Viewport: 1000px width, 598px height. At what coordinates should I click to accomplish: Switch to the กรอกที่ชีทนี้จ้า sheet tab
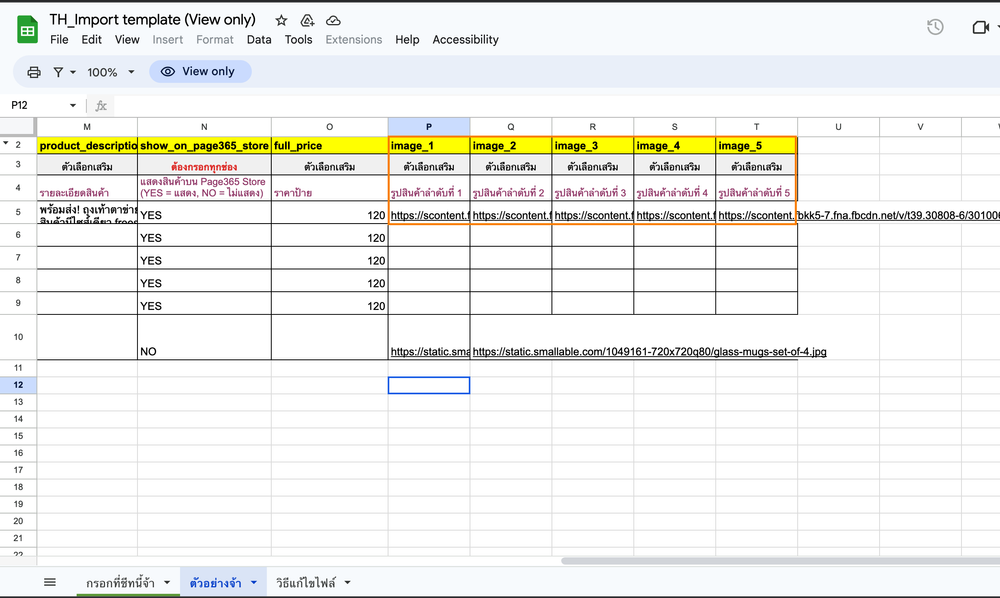pos(121,583)
